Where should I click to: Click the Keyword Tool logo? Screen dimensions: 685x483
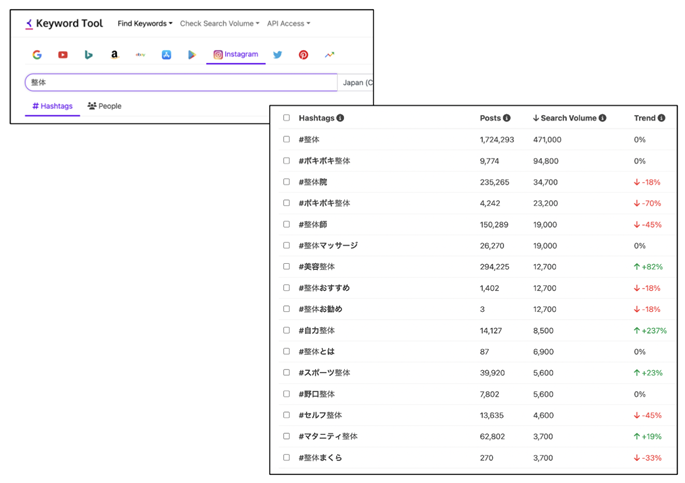point(64,24)
